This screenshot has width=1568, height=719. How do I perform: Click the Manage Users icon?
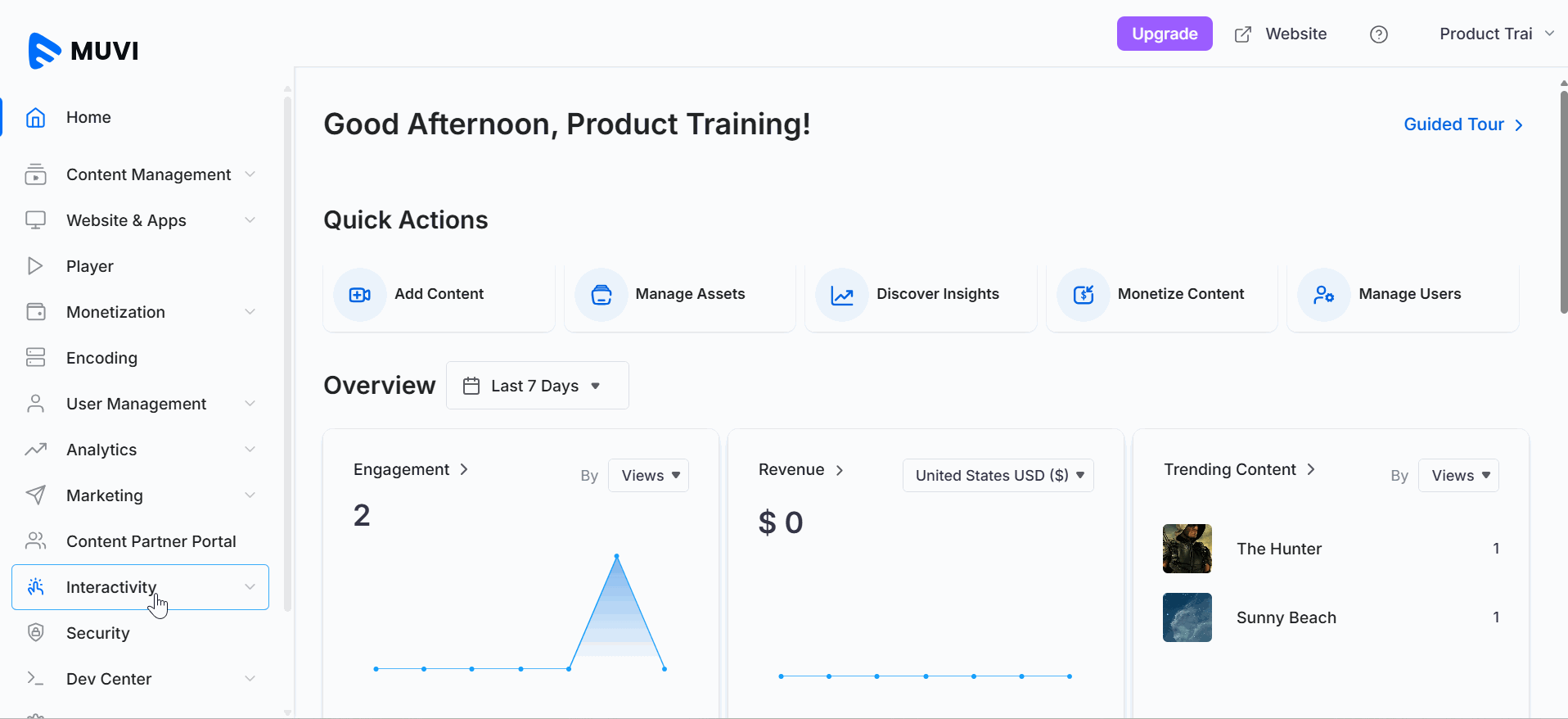[x=1323, y=295]
